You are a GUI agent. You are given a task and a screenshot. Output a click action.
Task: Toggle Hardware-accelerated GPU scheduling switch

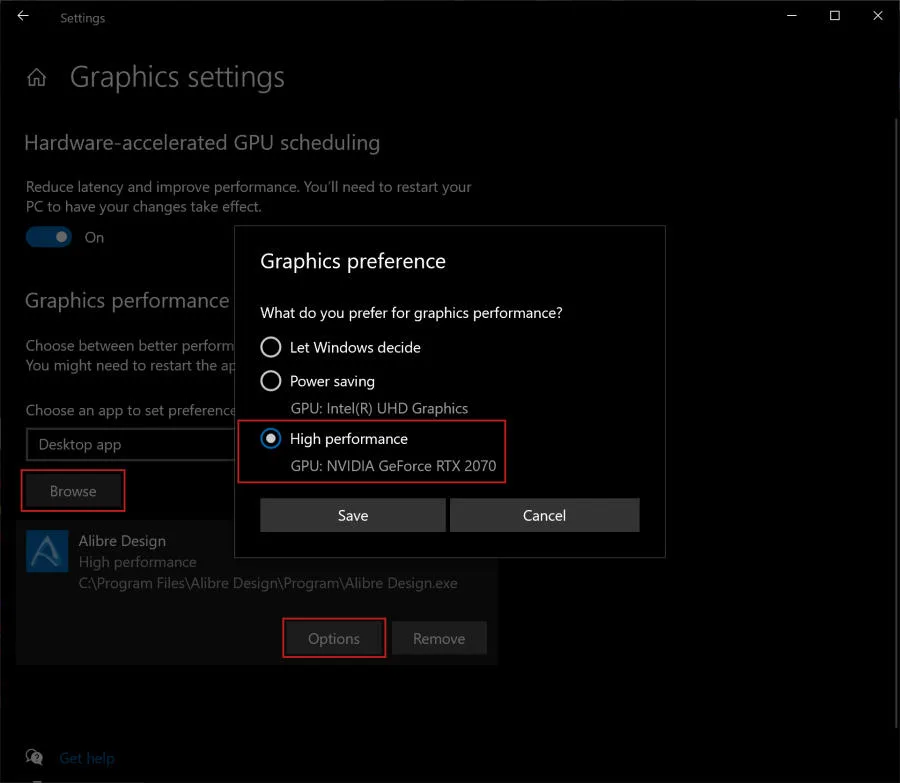point(49,237)
